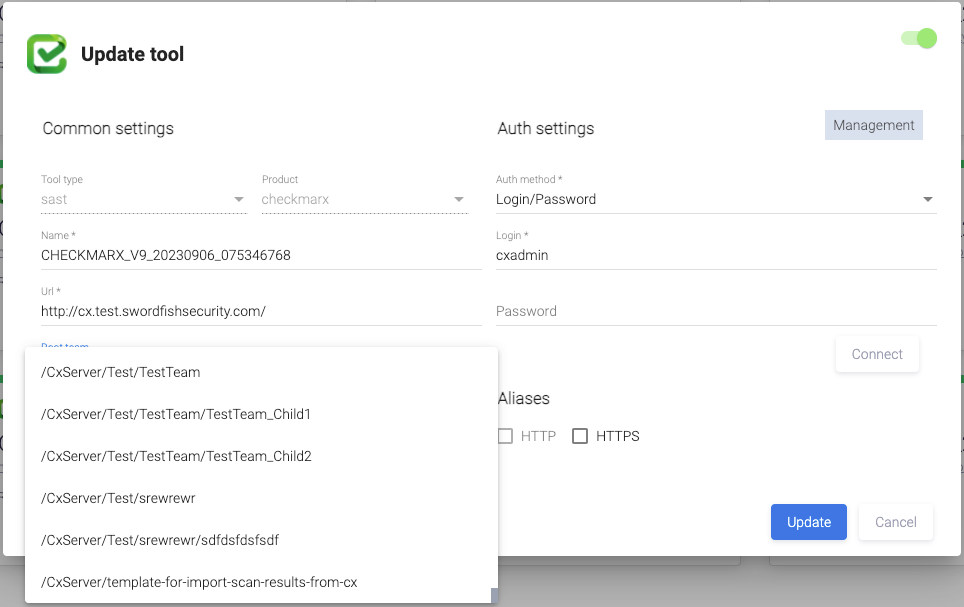
Task: Select /CxServer/Test/TestTeam from the list
Action: (121, 372)
